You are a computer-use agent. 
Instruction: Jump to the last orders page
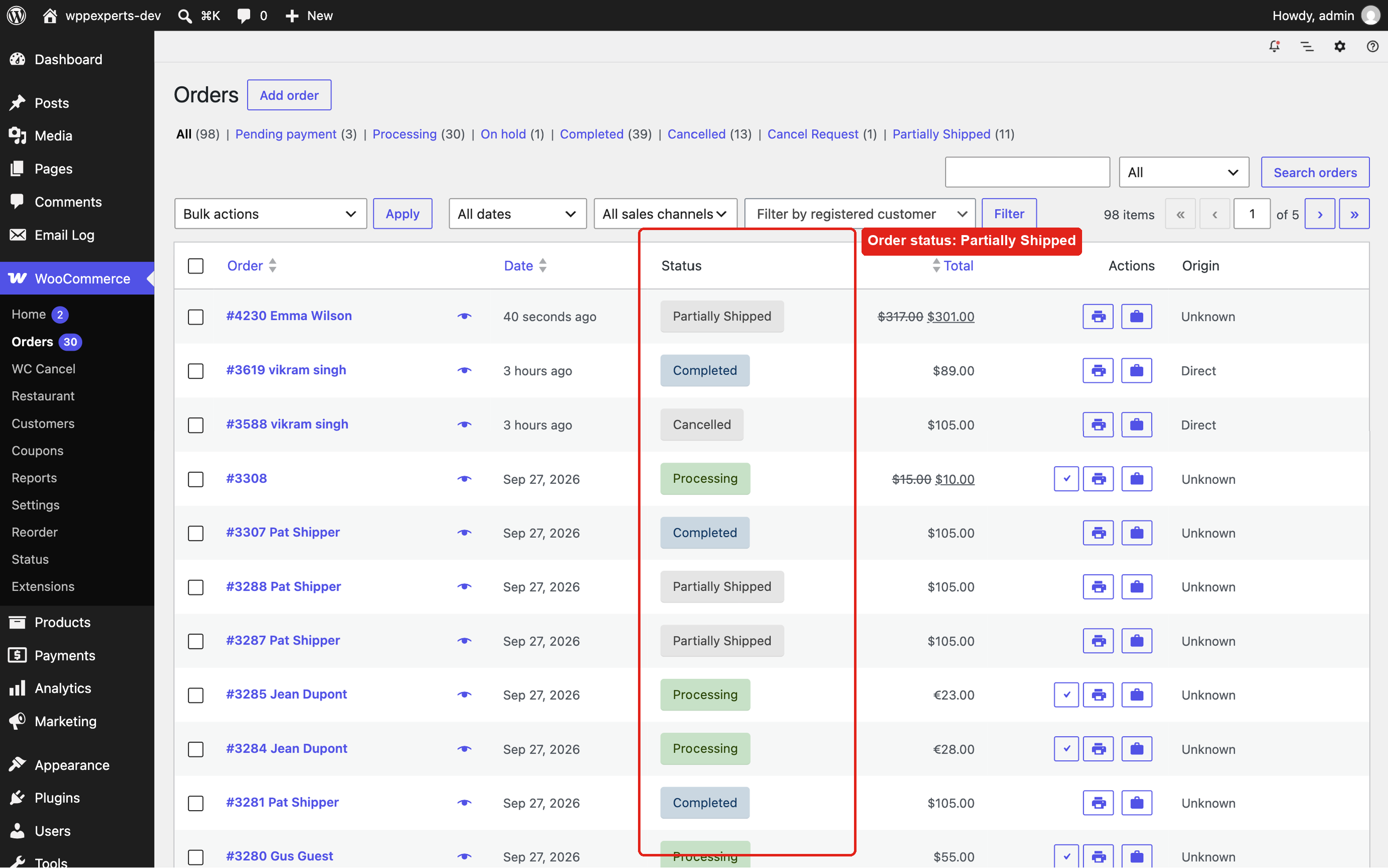(x=1354, y=214)
